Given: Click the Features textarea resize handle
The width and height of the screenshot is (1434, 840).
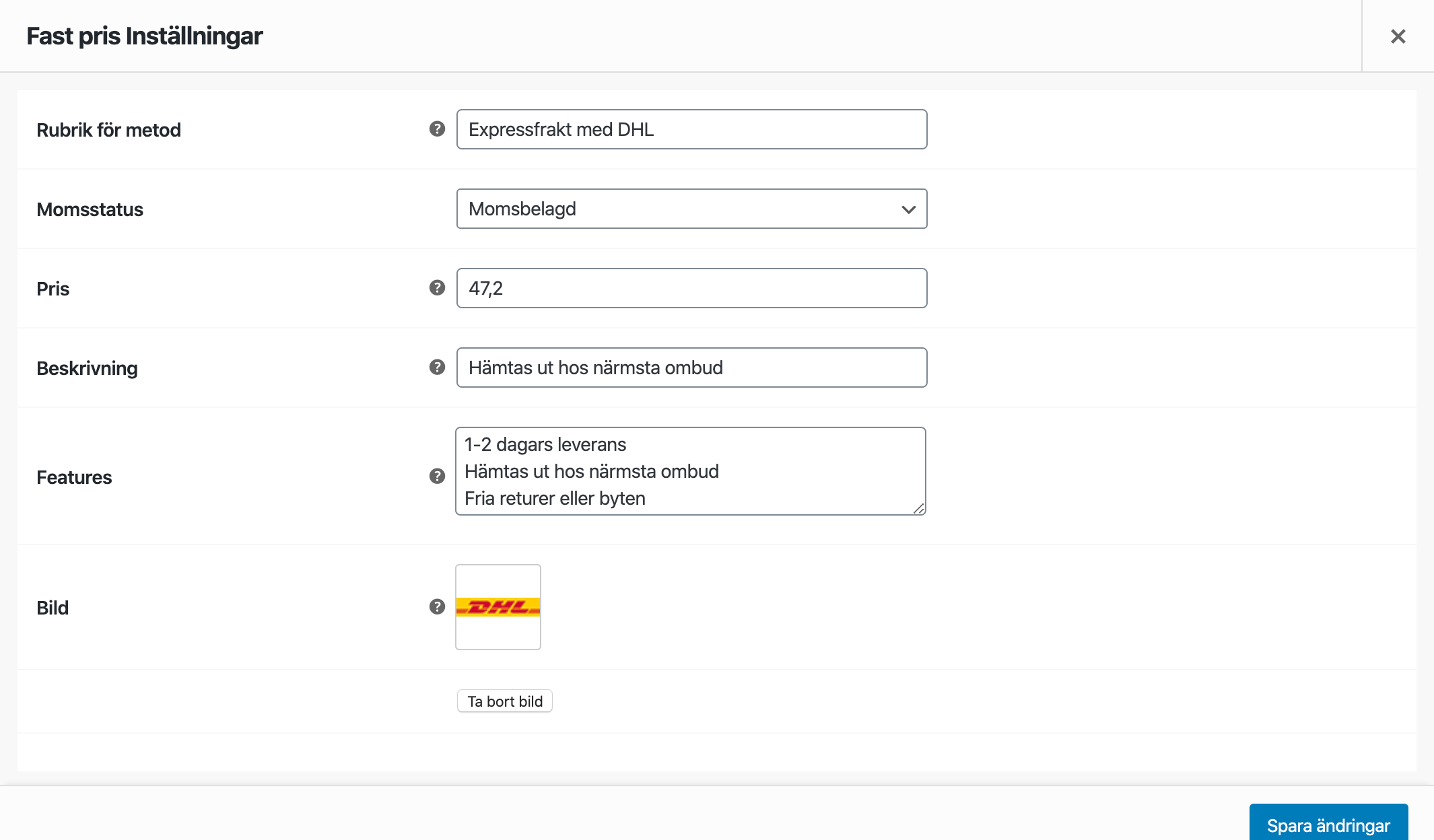Looking at the screenshot, I should click(x=919, y=509).
